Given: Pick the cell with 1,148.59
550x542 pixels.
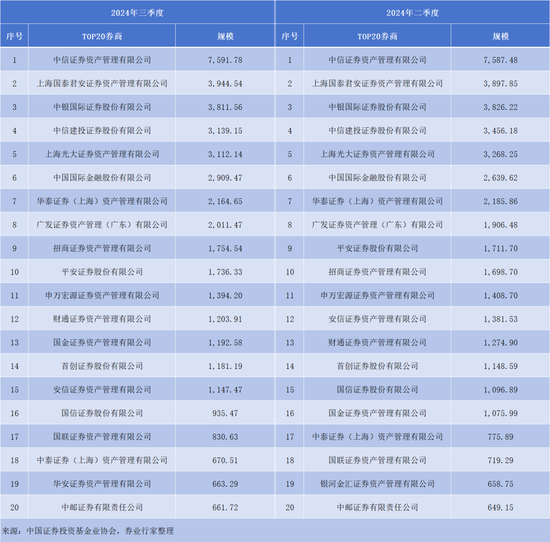Looking at the screenshot, I should 501,366.
